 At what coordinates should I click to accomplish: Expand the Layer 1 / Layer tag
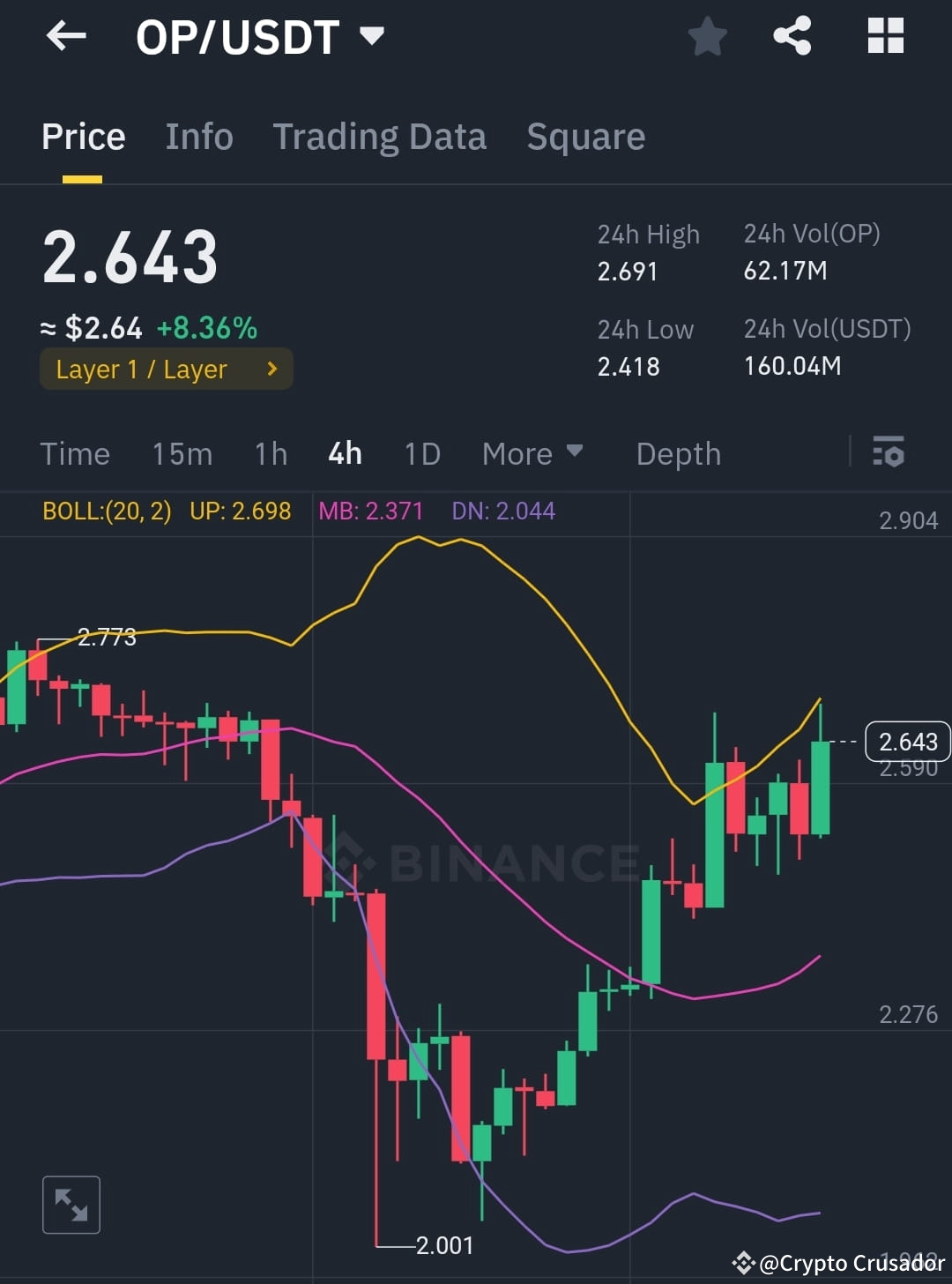166,369
